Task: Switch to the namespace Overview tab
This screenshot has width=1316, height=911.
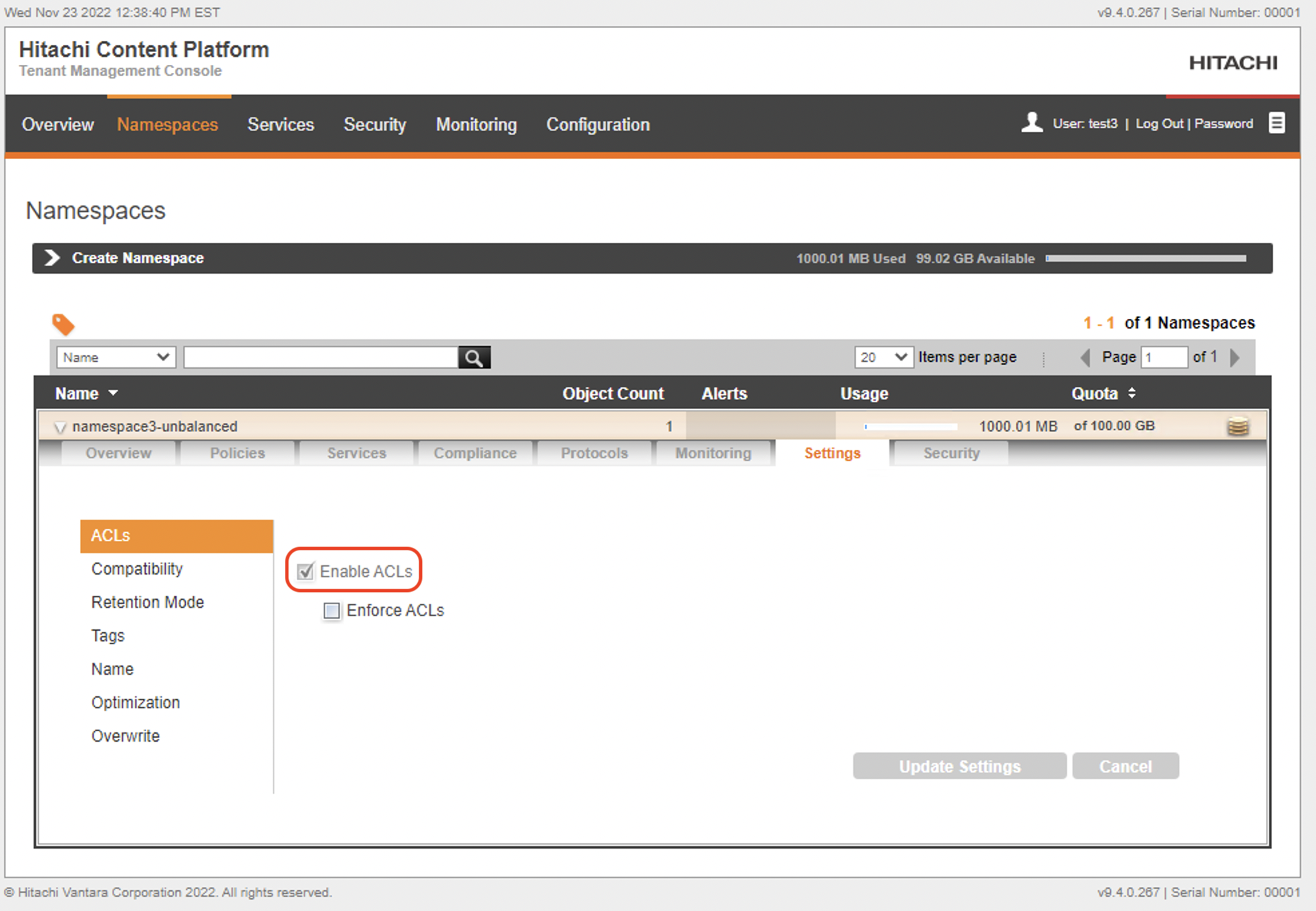Action: point(118,453)
